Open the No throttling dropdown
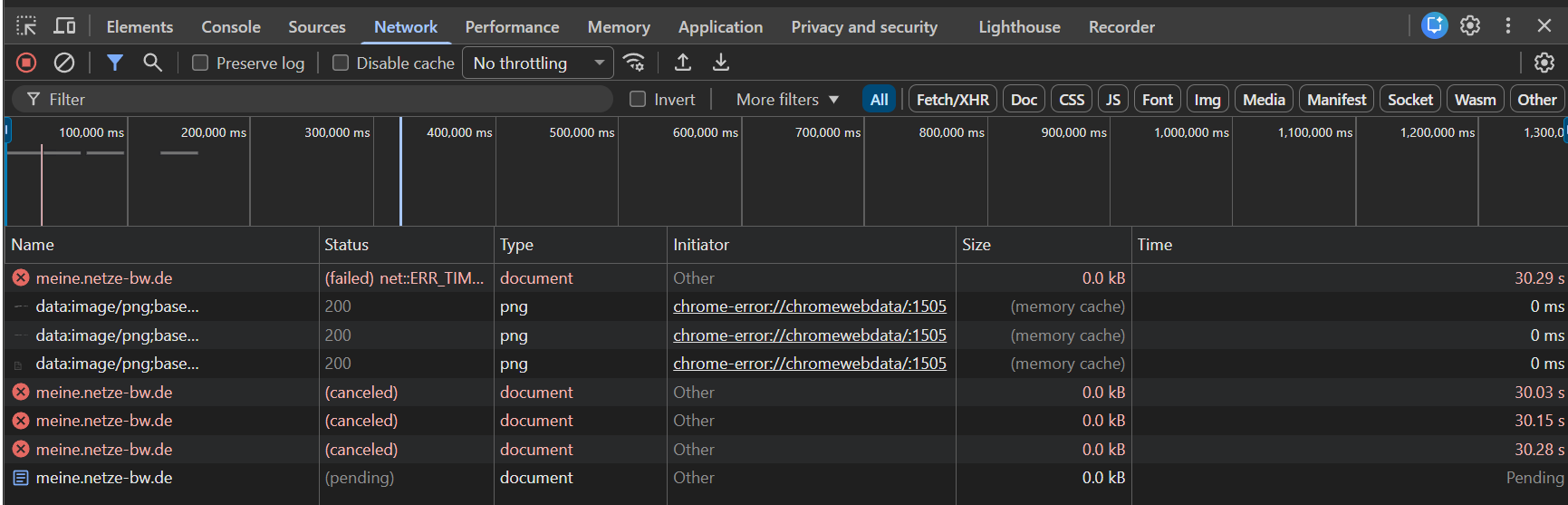This screenshot has width=1568, height=505. pyautogui.click(x=538, y=63)
